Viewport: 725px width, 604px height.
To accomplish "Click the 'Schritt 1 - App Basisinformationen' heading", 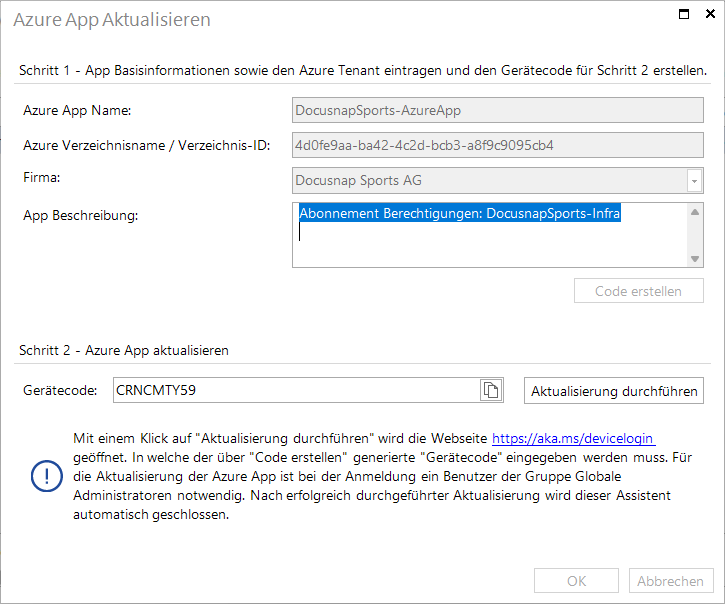I will 363,70.
